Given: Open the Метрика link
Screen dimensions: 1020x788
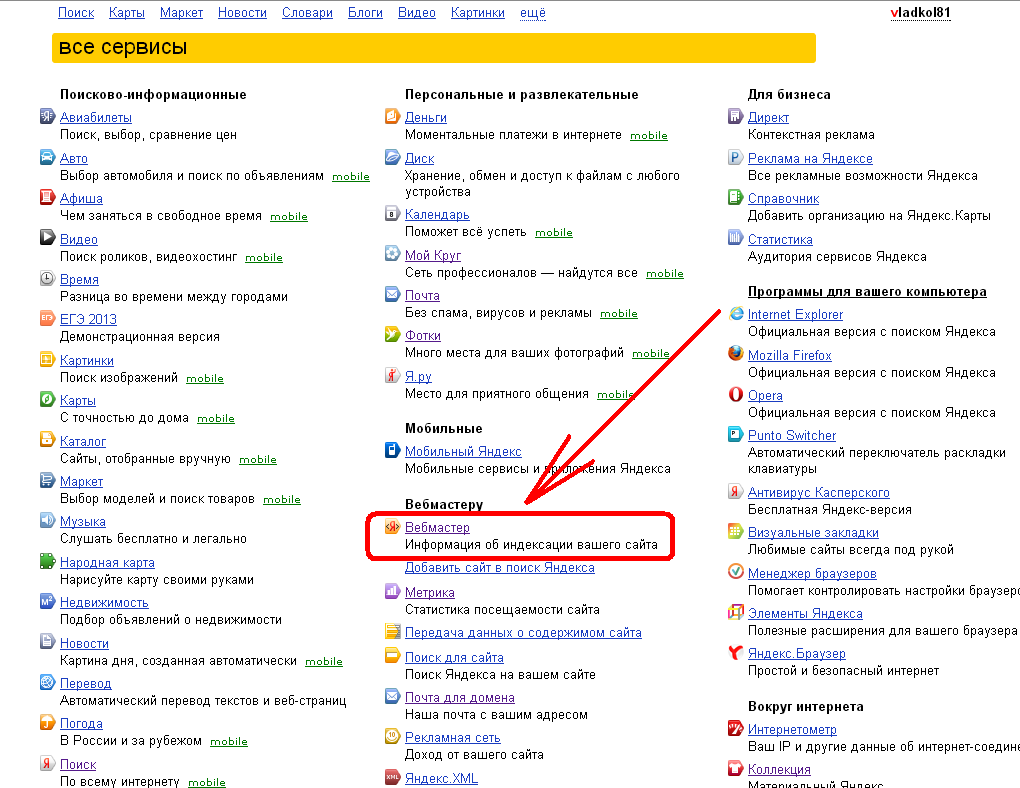Looking at the screenshot, I should [x=429, y=592].
